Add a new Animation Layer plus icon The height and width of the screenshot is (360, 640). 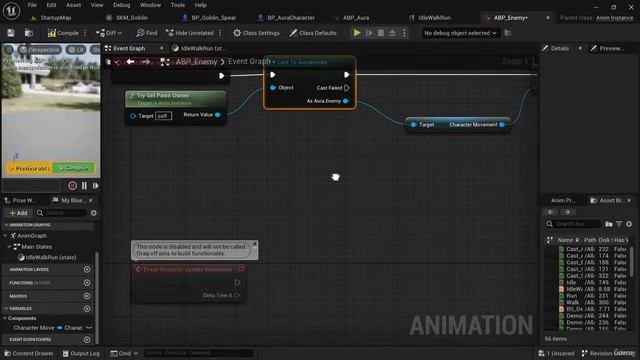click(x=87, y=269)
